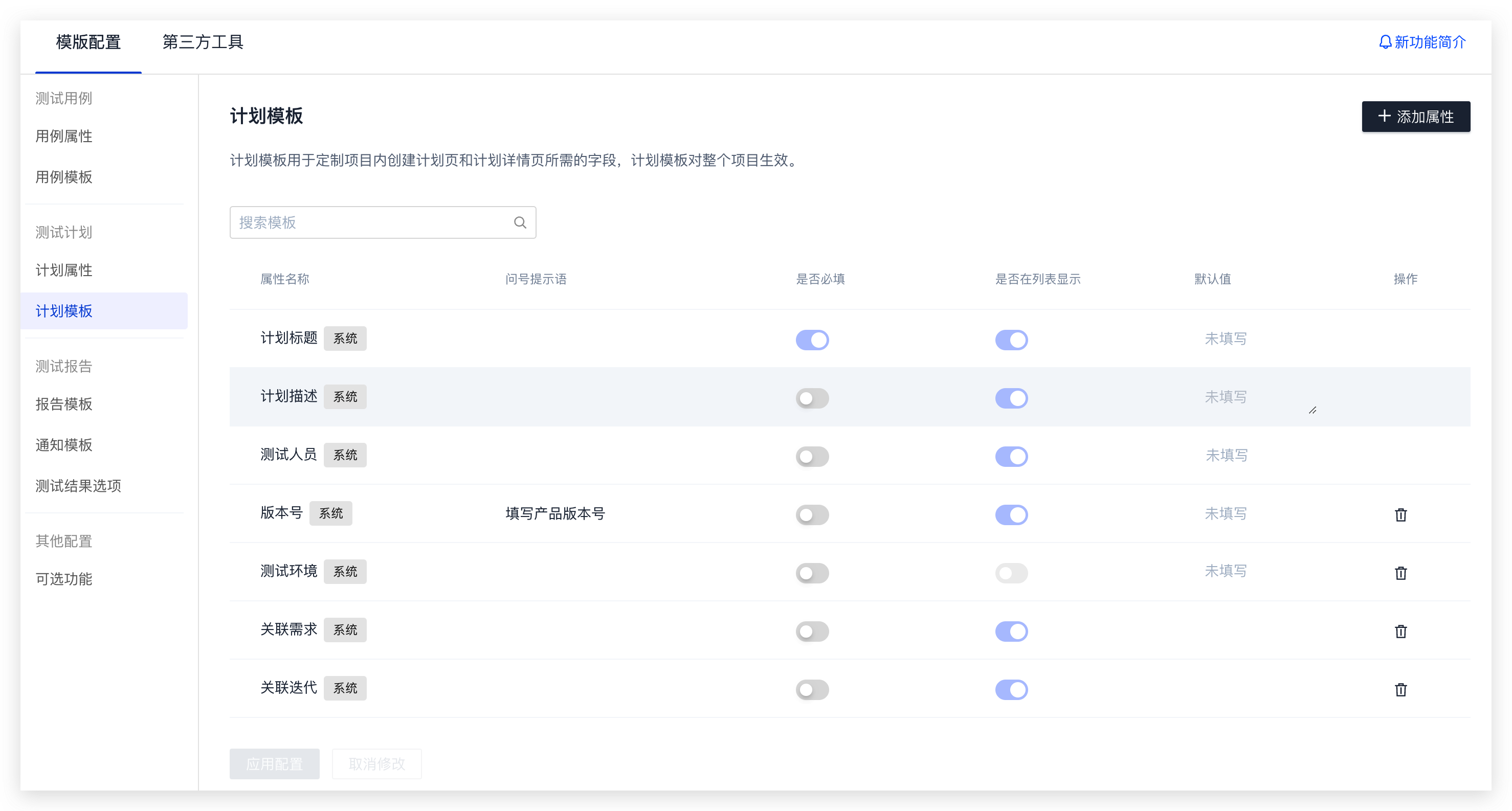Switch to 第三方工具 tab
The width and height of the screenshot is (1512, 811).
click(x=203, y=42)
